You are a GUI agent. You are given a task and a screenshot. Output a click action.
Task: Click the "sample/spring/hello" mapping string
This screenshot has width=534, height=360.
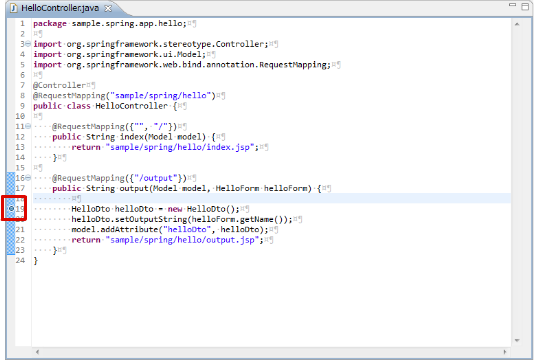point(160,95)
